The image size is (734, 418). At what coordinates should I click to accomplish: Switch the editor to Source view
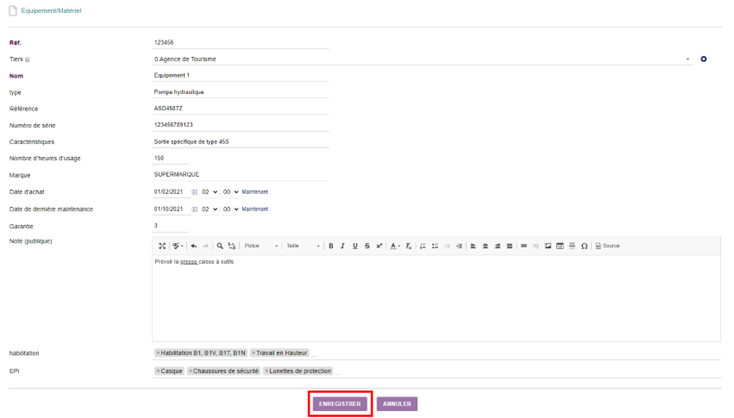(x=608, y=246)
